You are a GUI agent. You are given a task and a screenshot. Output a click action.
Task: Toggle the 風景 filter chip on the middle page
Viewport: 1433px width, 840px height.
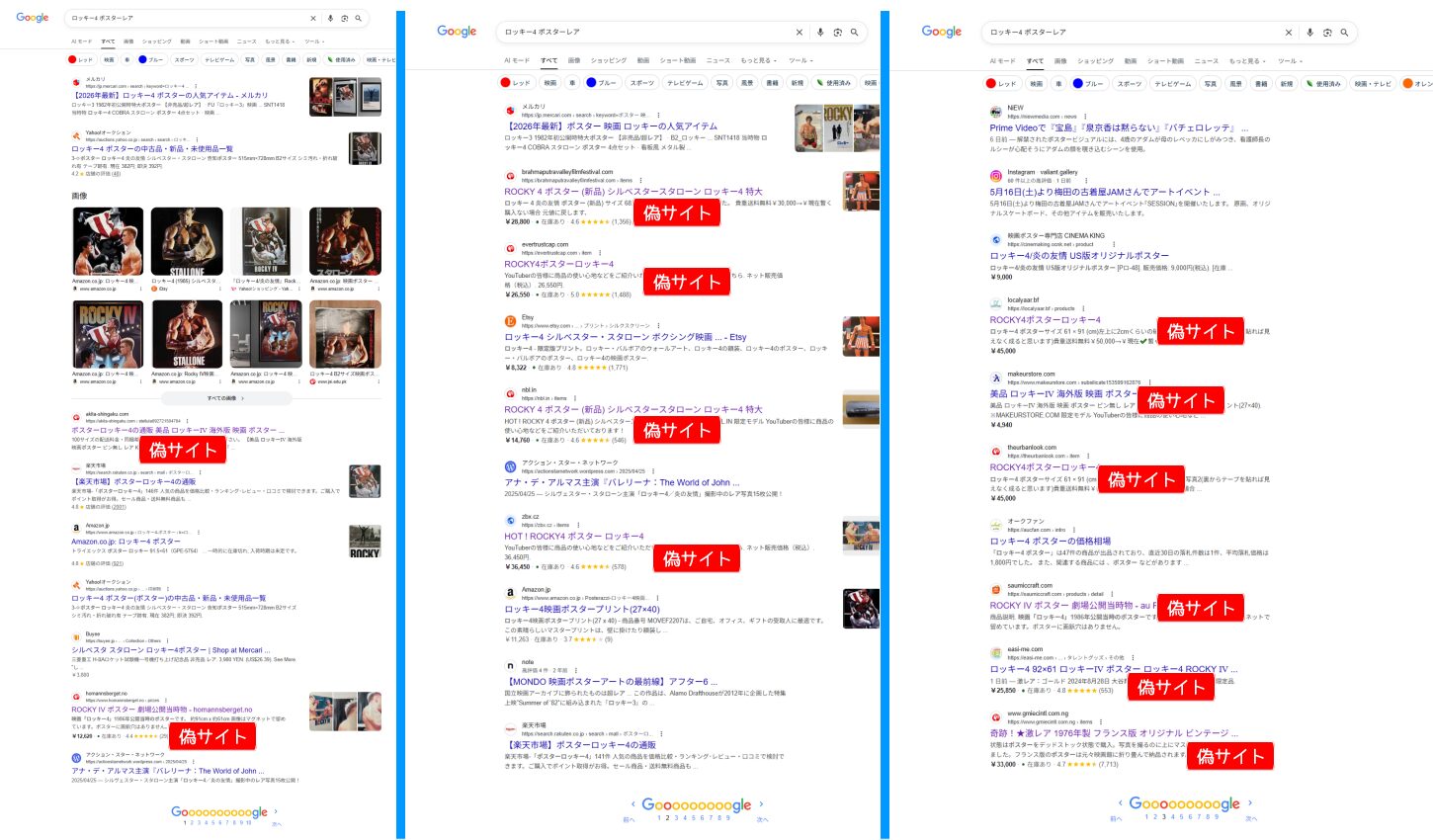click(x=747, y=83)
